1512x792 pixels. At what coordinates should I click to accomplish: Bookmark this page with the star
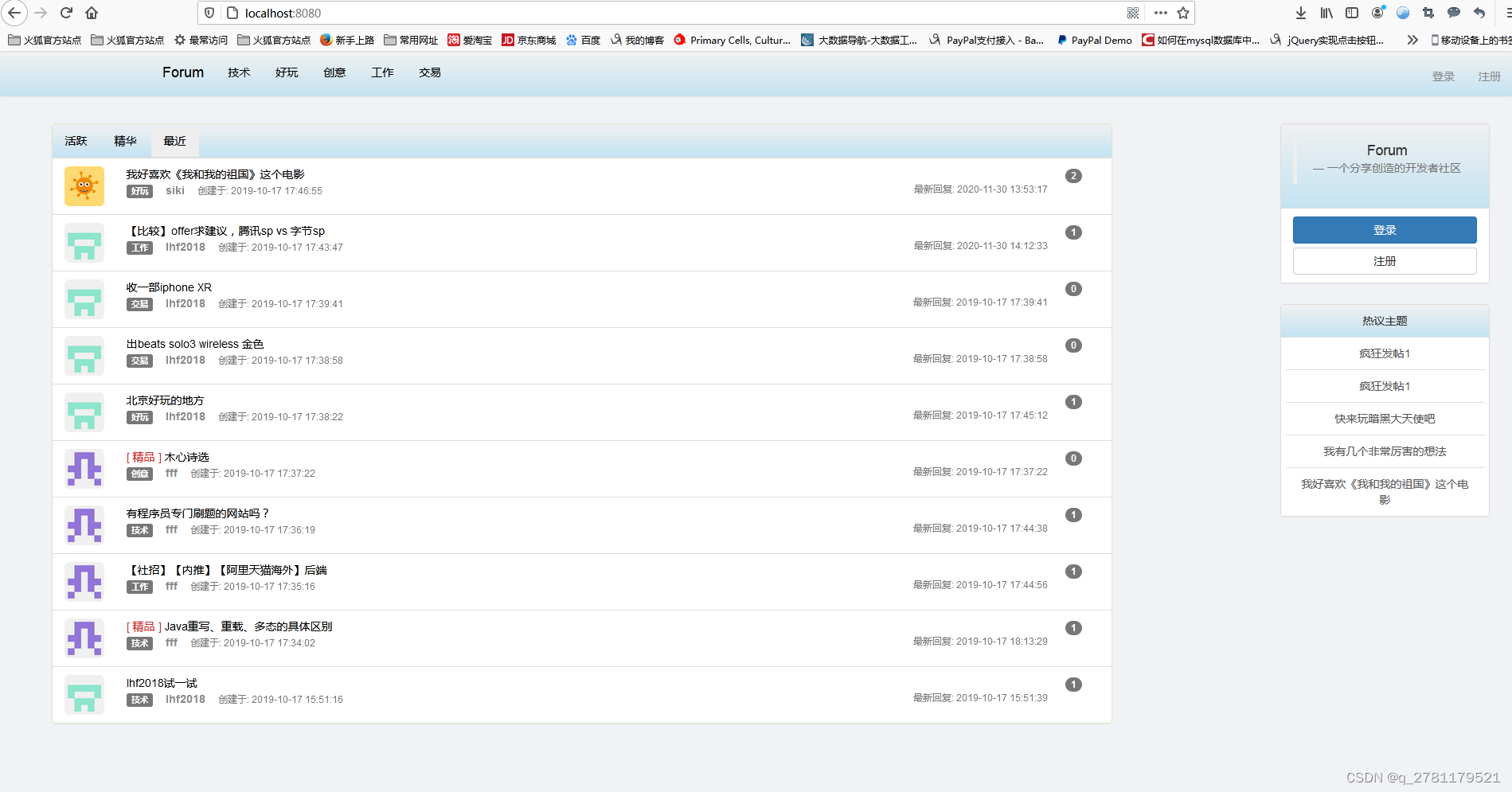tap(1183, 13)
